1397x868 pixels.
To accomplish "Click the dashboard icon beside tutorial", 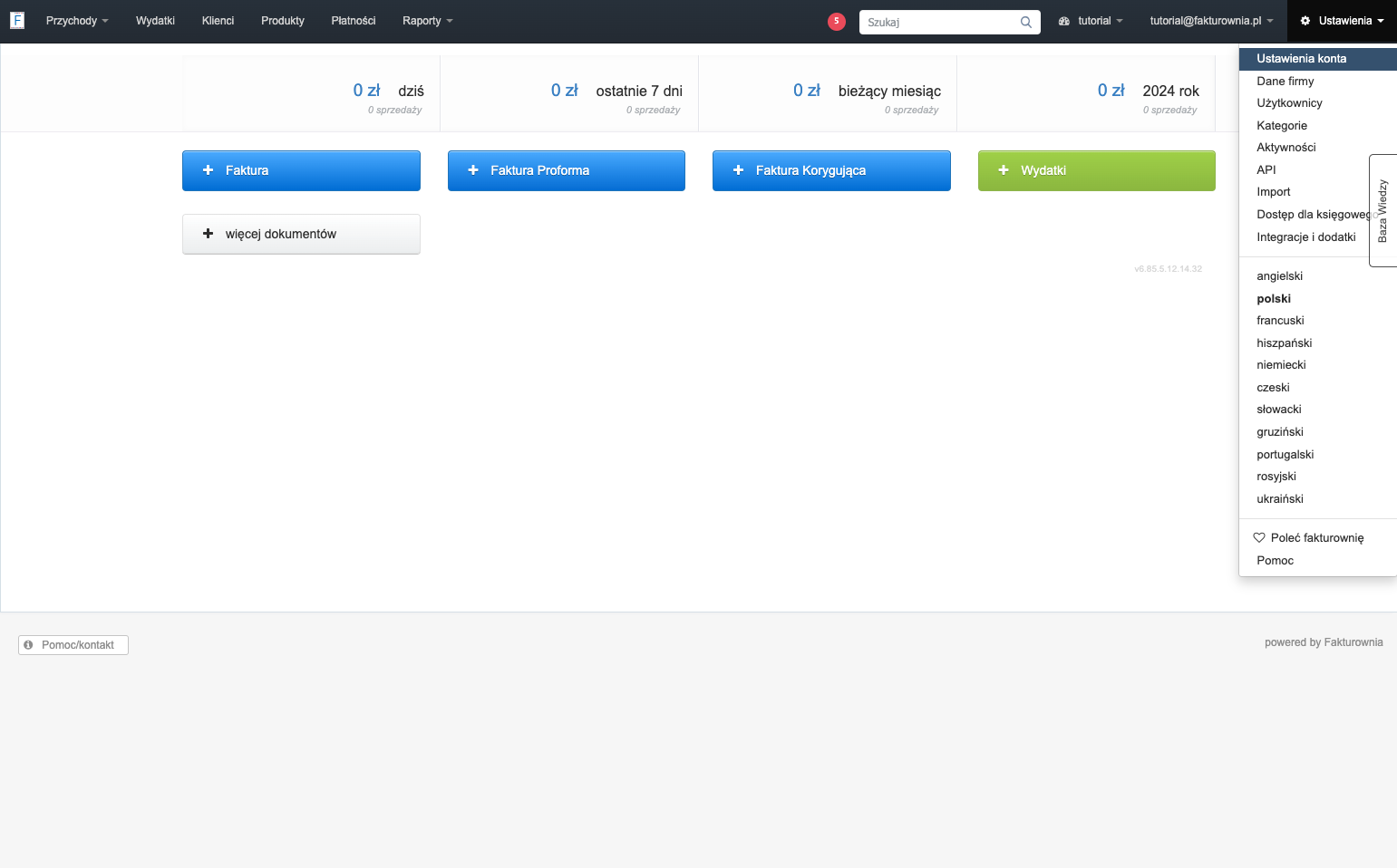I will [x=1064, y=21].
